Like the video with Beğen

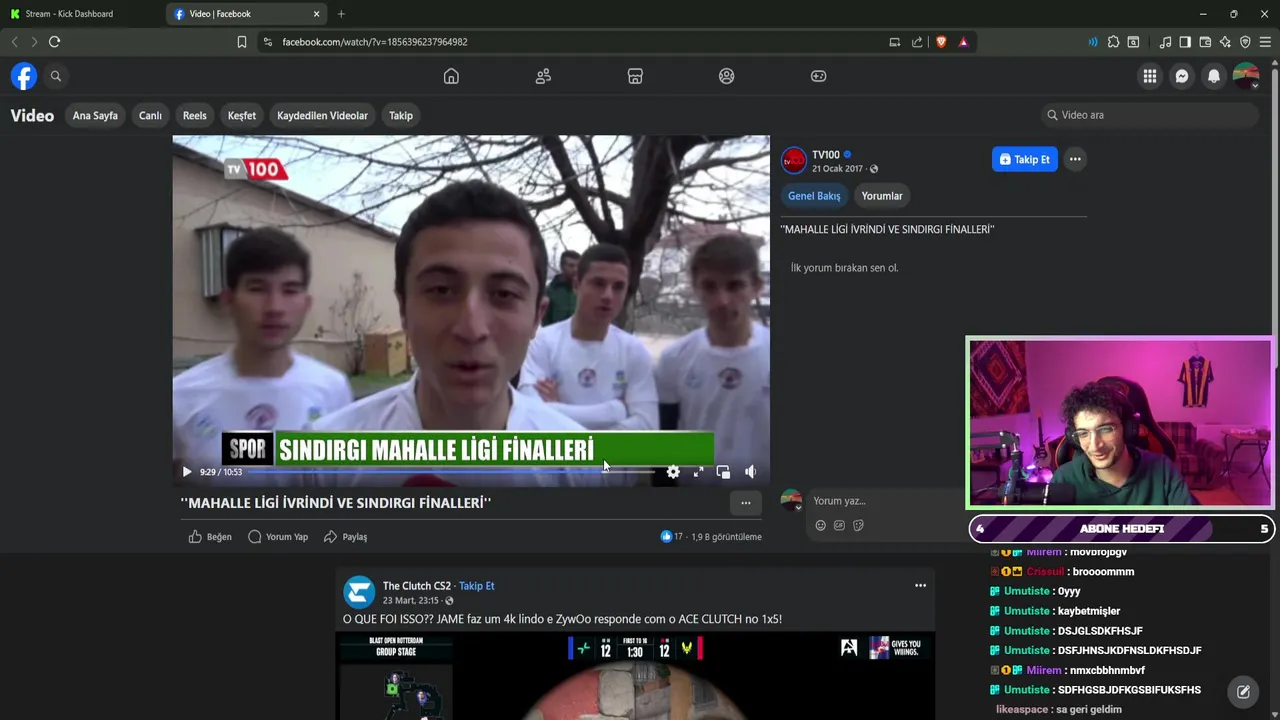210,537
